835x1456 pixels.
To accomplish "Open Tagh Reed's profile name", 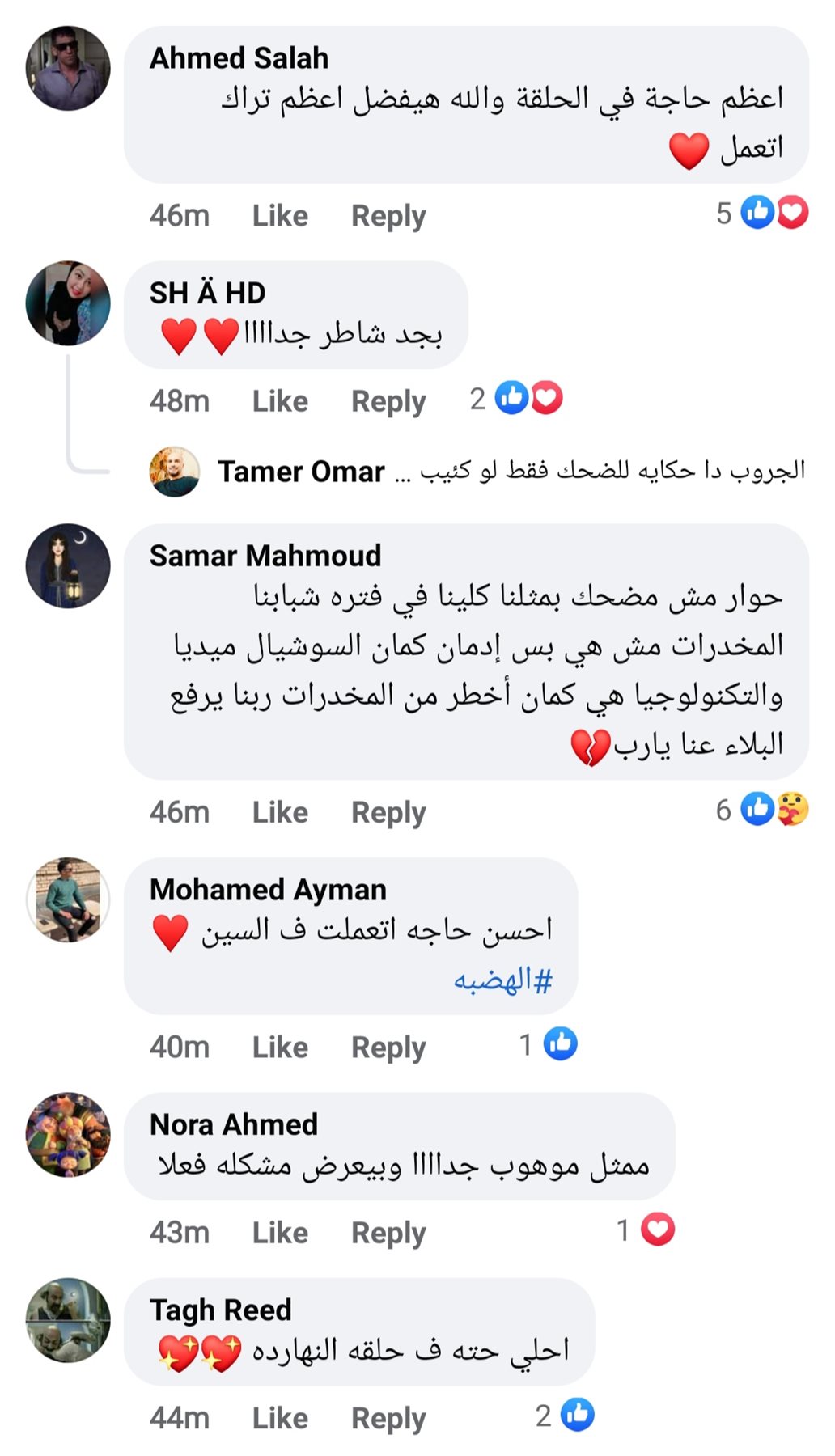I will pos(220,1310).
